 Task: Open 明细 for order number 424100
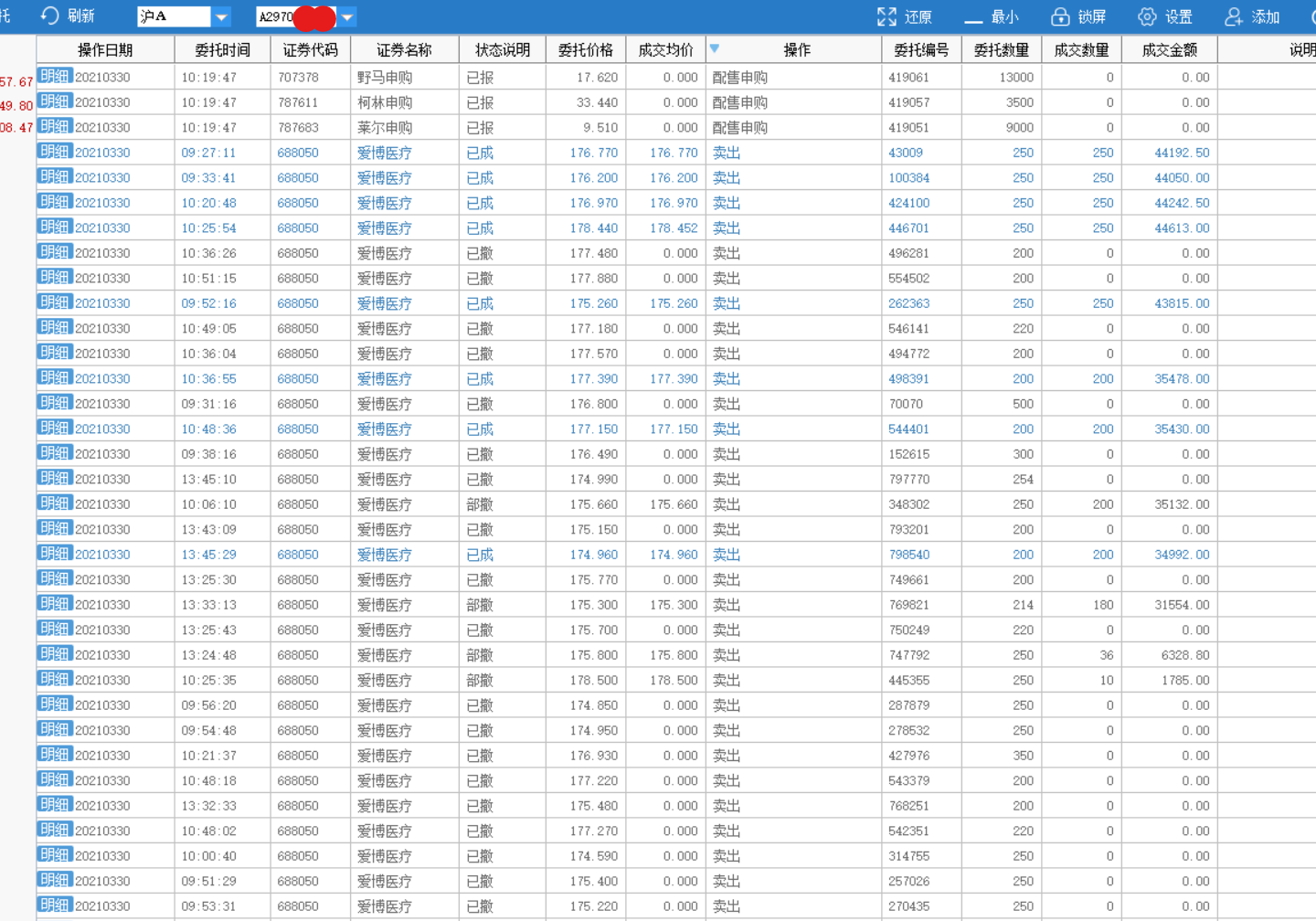[55, 202]
